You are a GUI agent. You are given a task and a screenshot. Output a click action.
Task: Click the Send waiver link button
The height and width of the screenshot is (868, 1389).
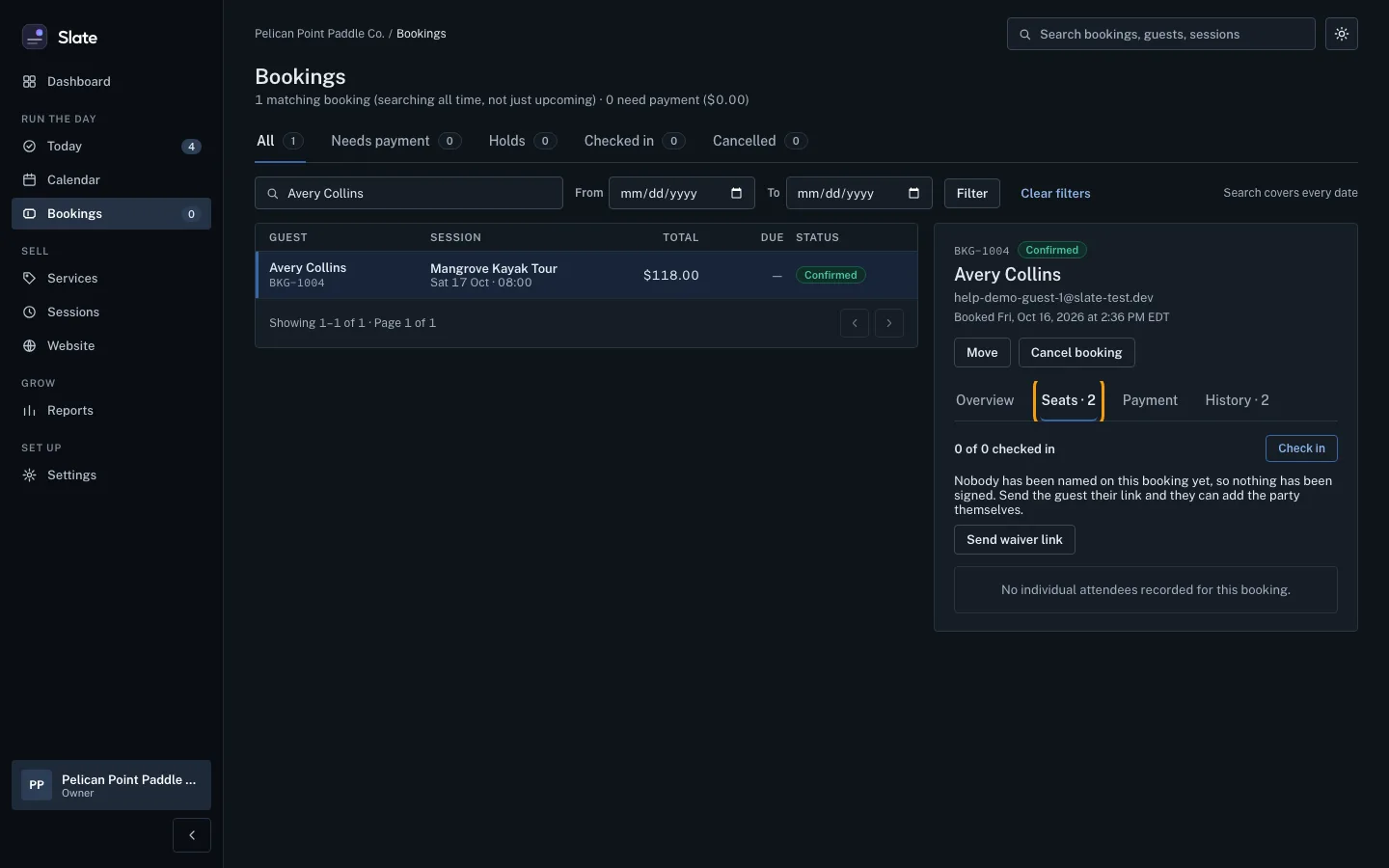point(1015,540)
